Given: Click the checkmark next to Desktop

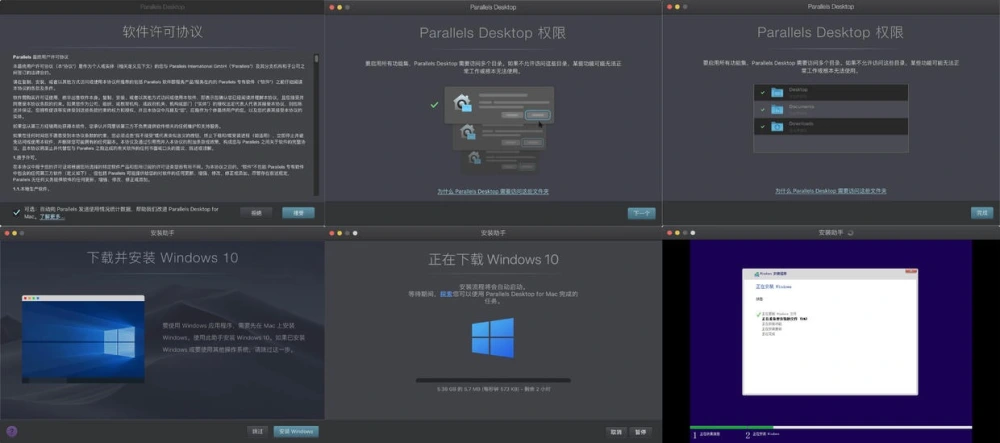Looking at the screenshot, I should click(762, 92).
